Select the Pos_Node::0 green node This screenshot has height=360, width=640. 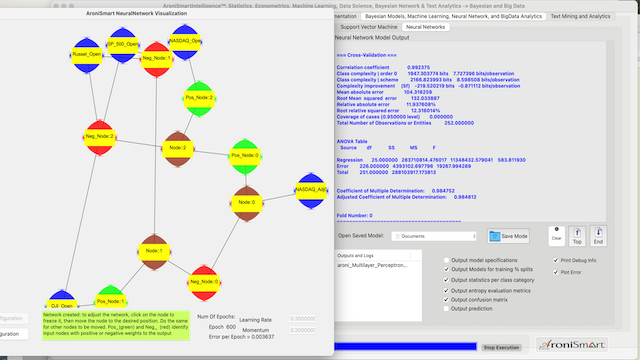click(x=245, y=156)
